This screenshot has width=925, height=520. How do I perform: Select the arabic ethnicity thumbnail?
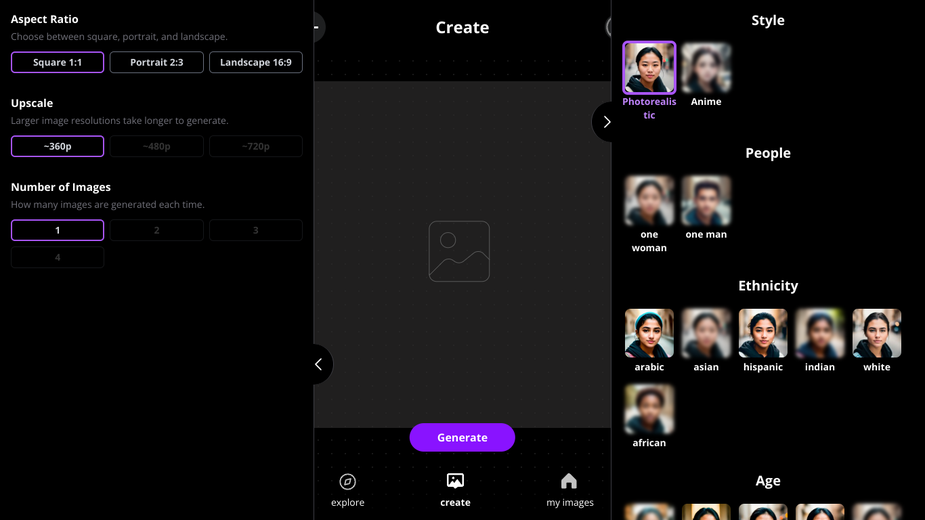coord(649,333)
